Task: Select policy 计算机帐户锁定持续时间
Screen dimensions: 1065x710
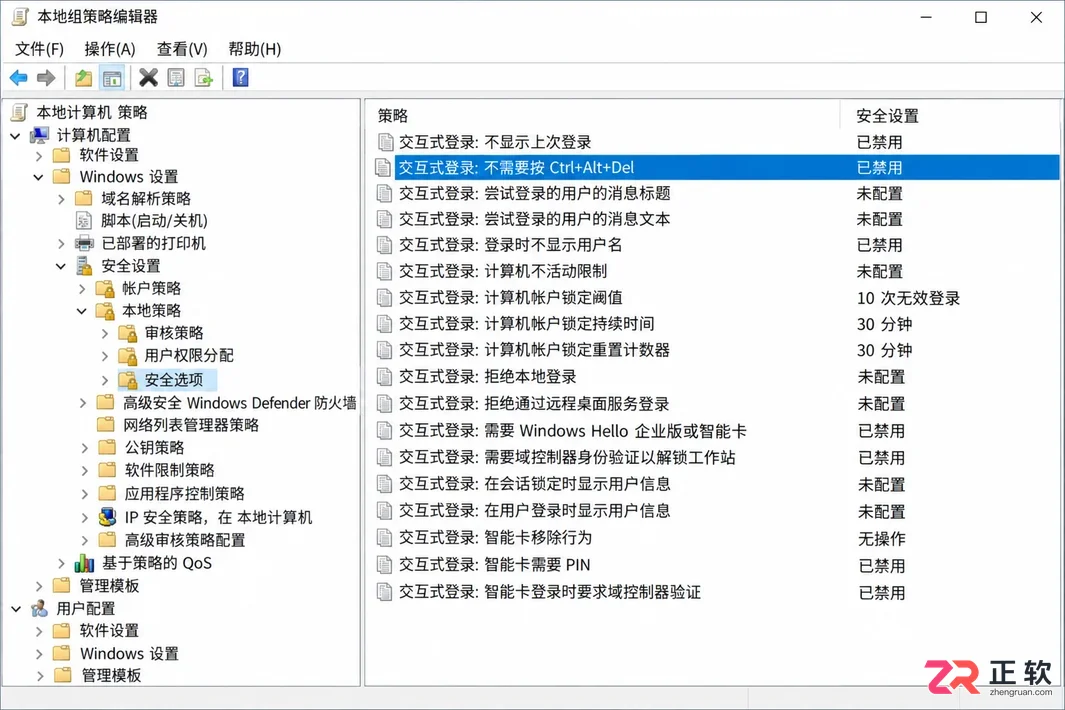Action: click(x=526, y=323)
